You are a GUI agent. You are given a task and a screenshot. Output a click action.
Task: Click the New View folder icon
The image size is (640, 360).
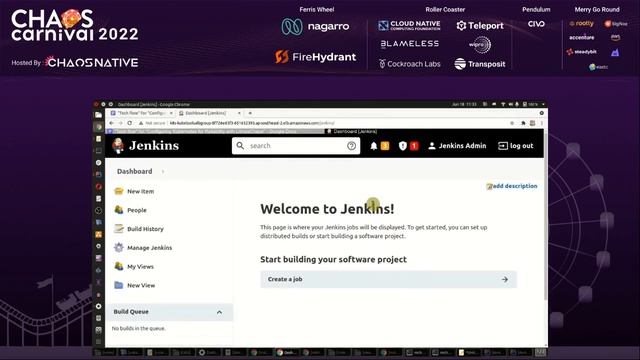point(119,285)
